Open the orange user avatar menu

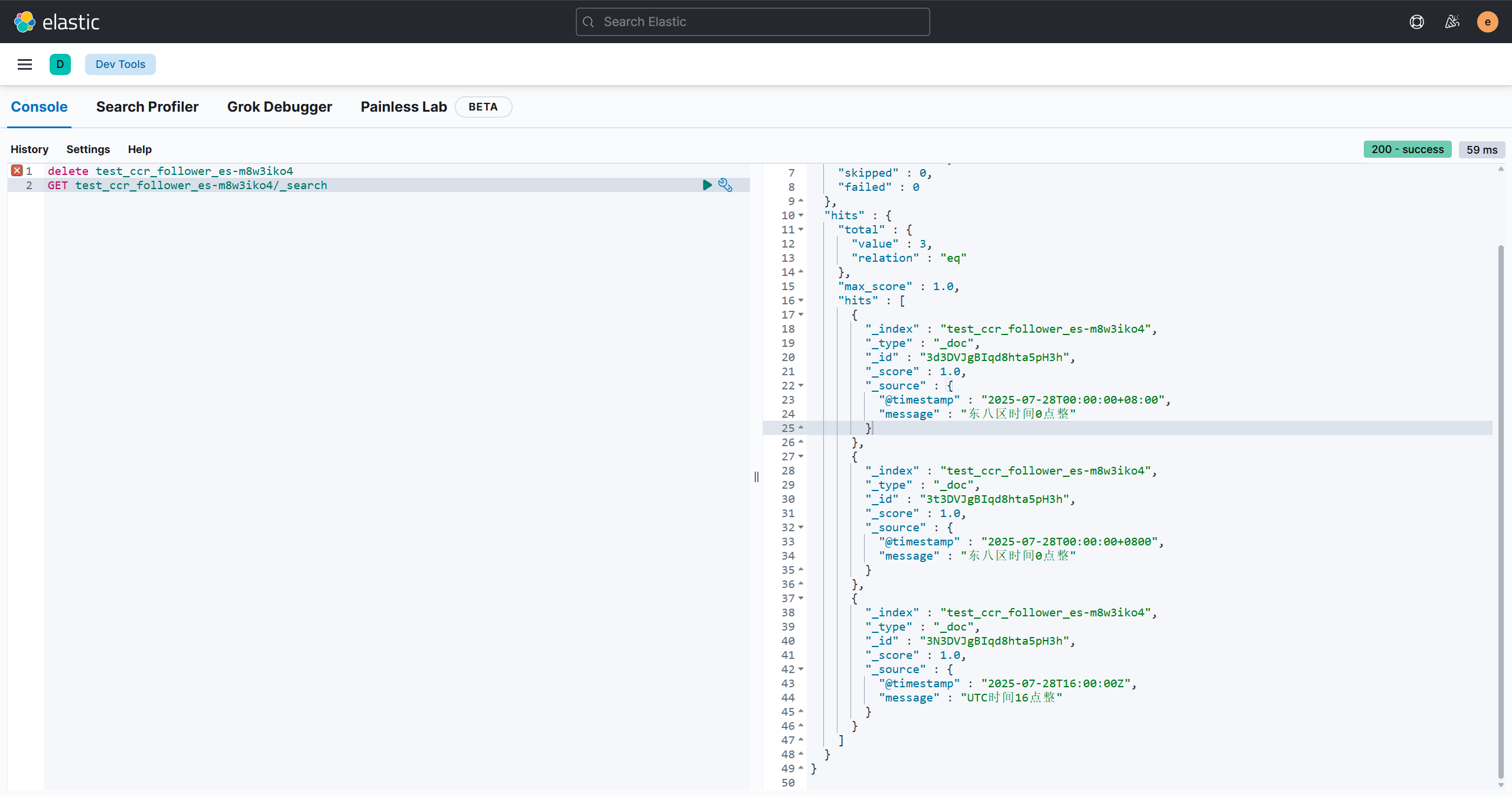pos(1487,22)
